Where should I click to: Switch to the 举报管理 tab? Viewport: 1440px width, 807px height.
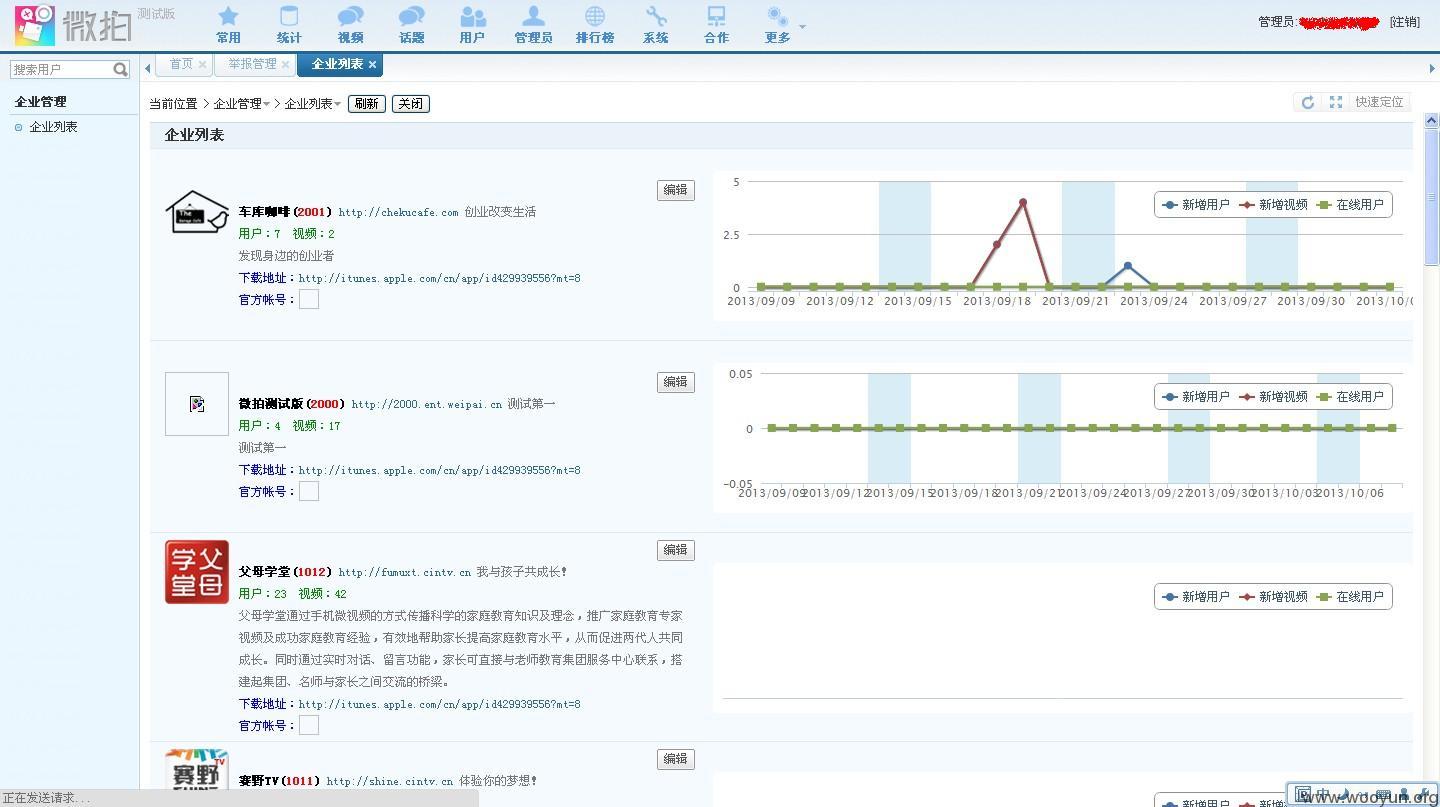(252, 64)
